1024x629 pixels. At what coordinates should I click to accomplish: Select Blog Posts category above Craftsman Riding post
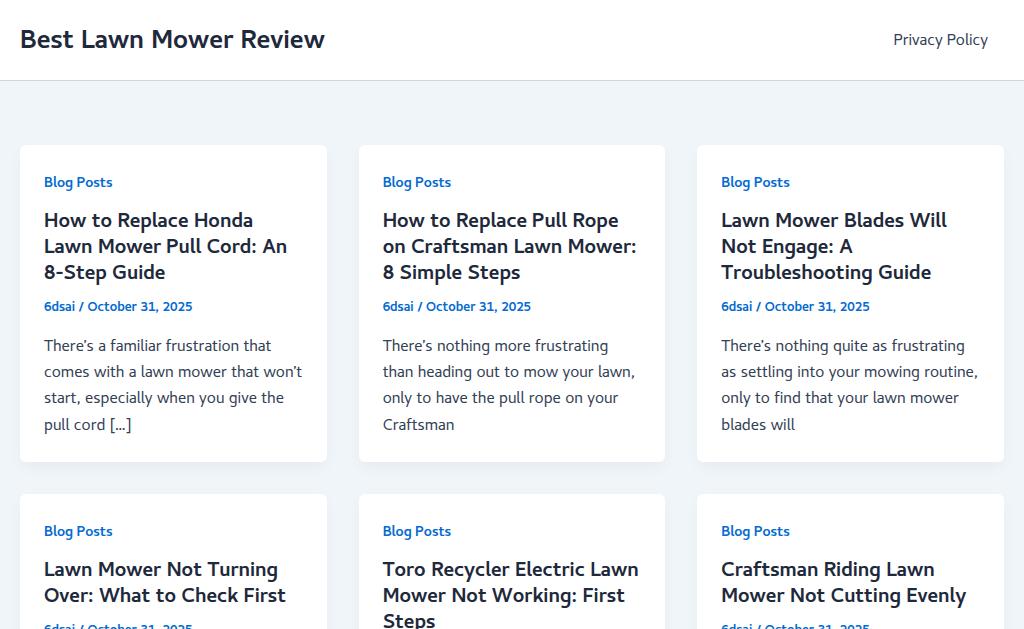(755, 531)
